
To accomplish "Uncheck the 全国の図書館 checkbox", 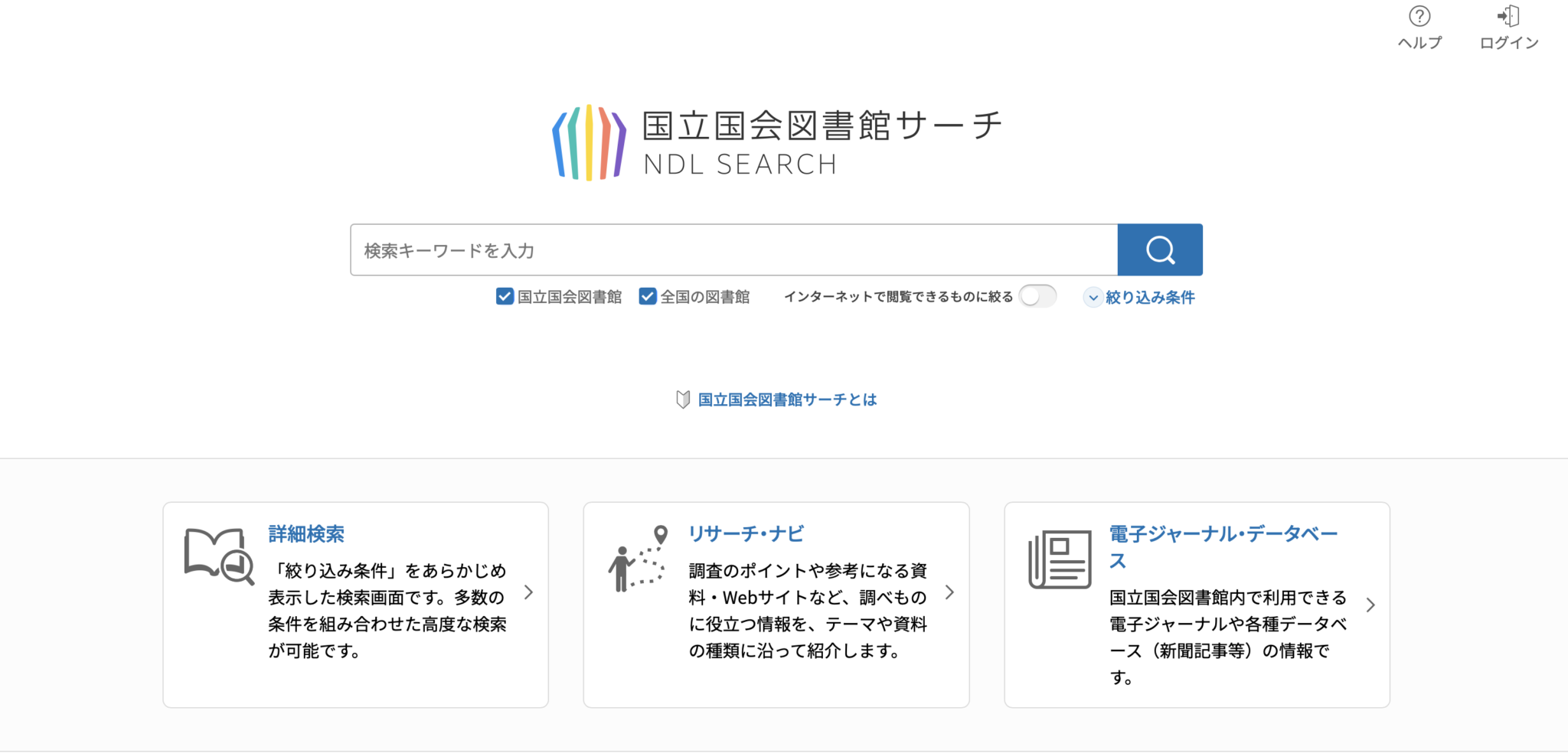I will [x=648, y=296].
